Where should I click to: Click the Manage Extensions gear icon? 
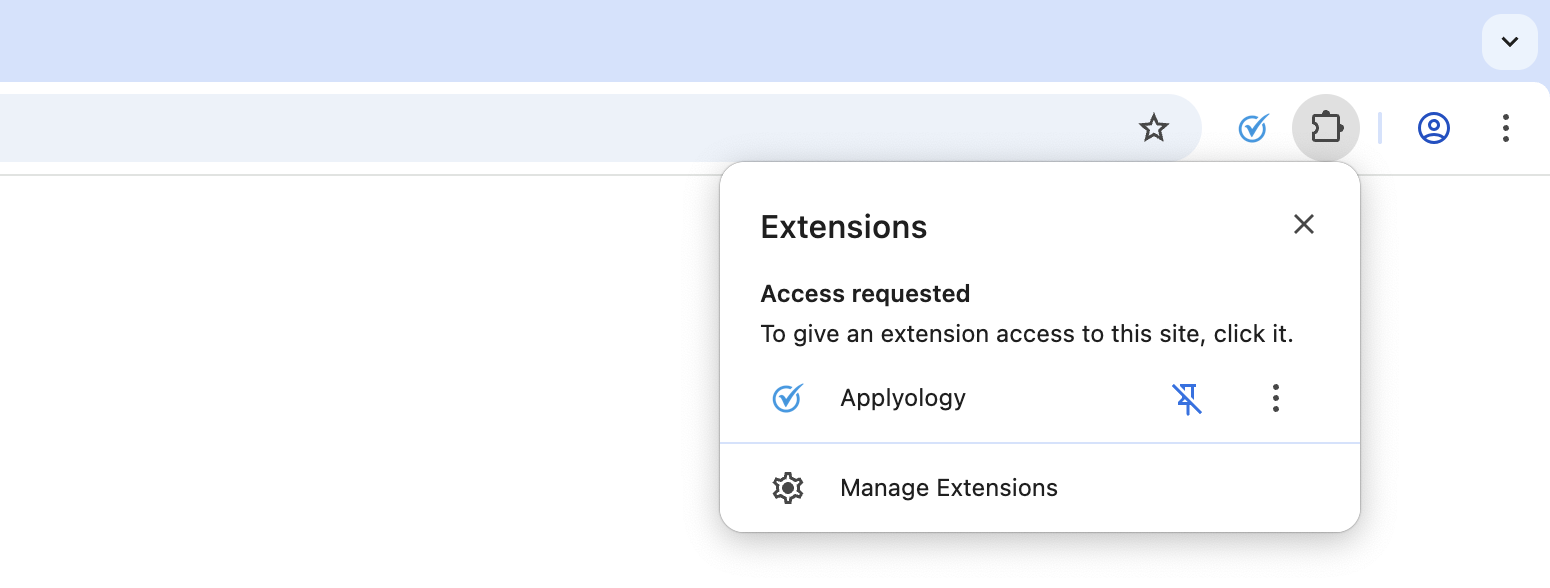(x=788, y=487)
